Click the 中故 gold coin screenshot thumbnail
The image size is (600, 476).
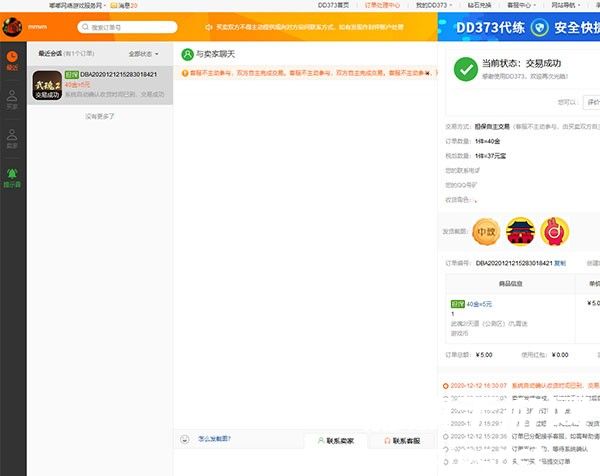[x=486, y=232]
